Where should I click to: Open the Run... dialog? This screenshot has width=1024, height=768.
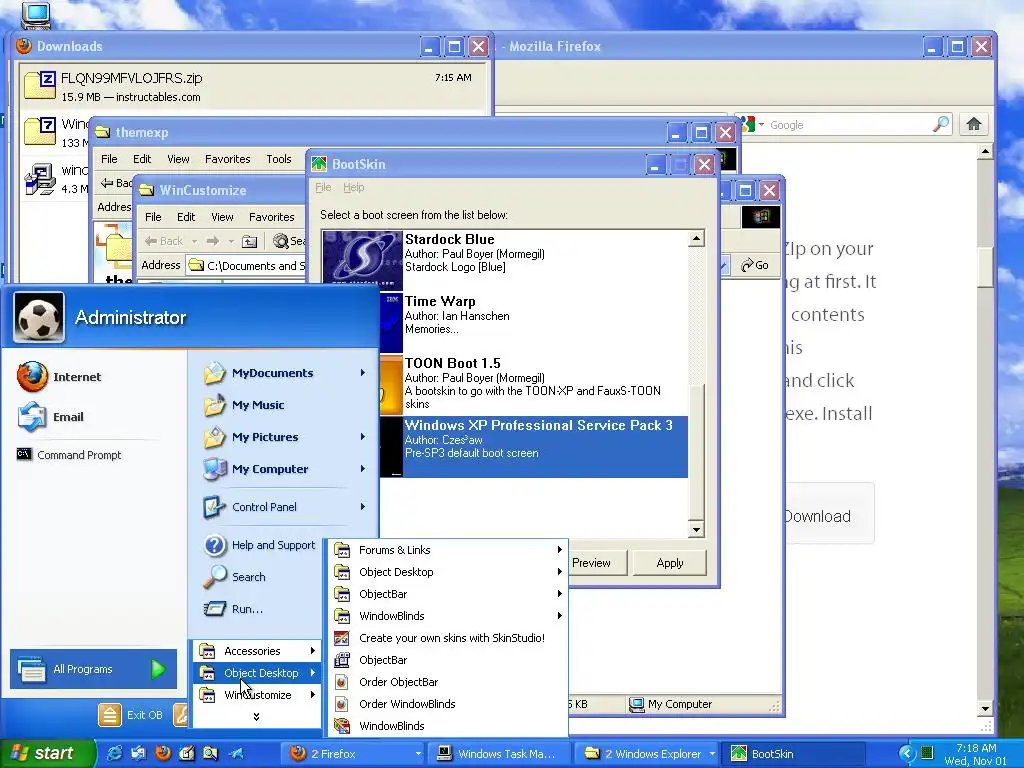click(234, 609)
